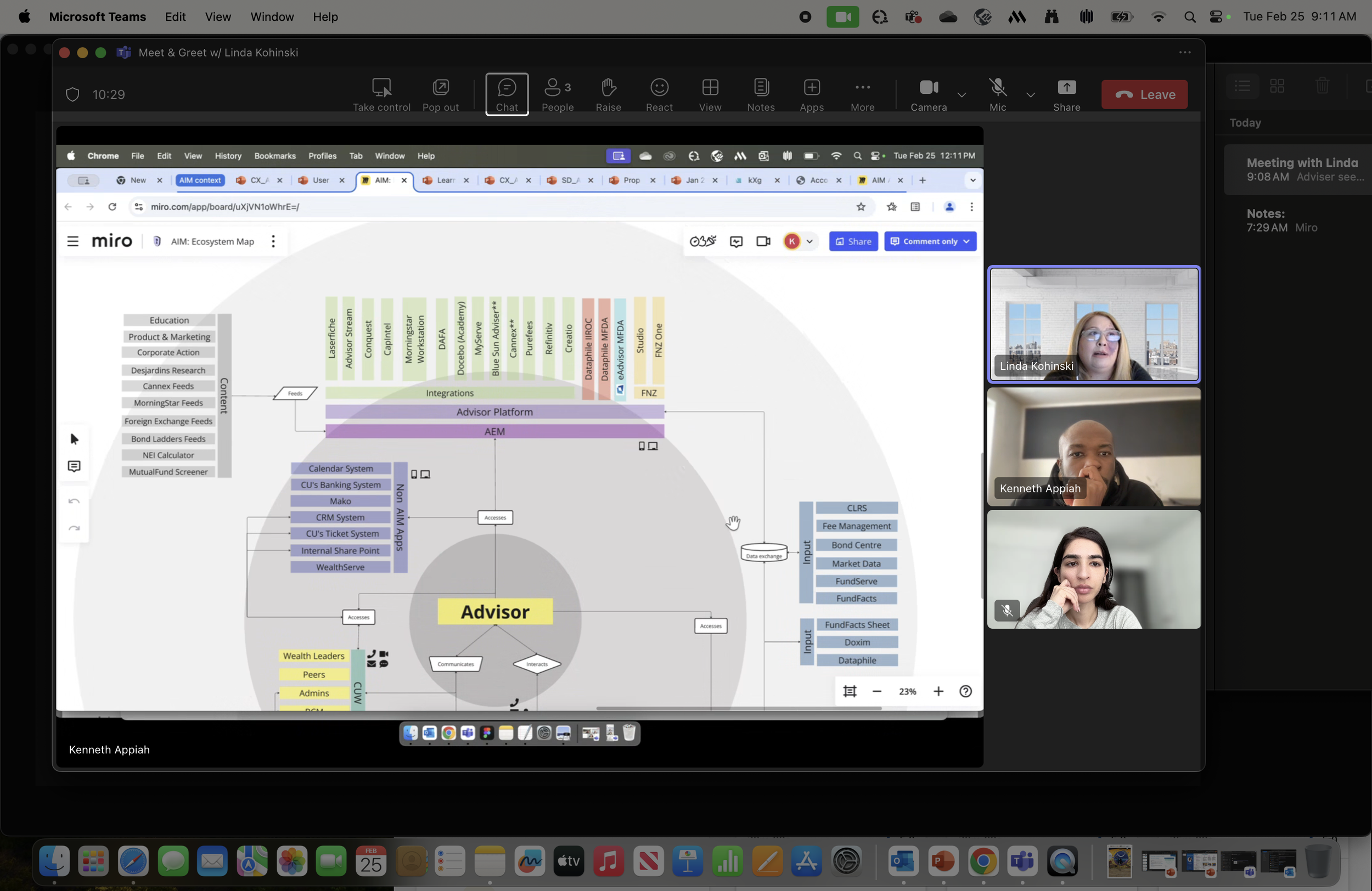
Task: Open the Bookmarks menu in shared Chrome
Action: [x=274, y=156]
